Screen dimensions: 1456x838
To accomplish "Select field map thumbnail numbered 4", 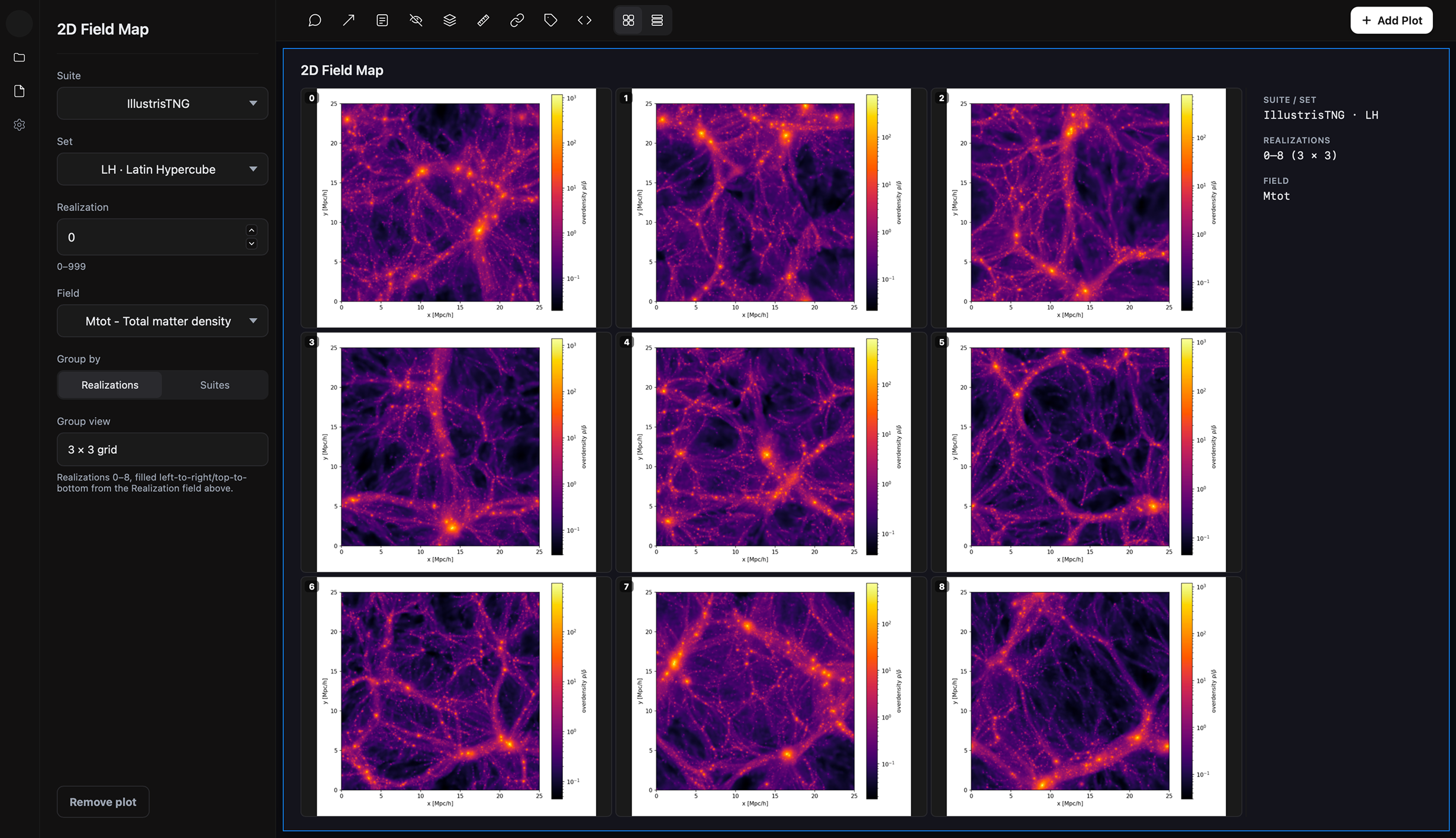I will point(771,452).
